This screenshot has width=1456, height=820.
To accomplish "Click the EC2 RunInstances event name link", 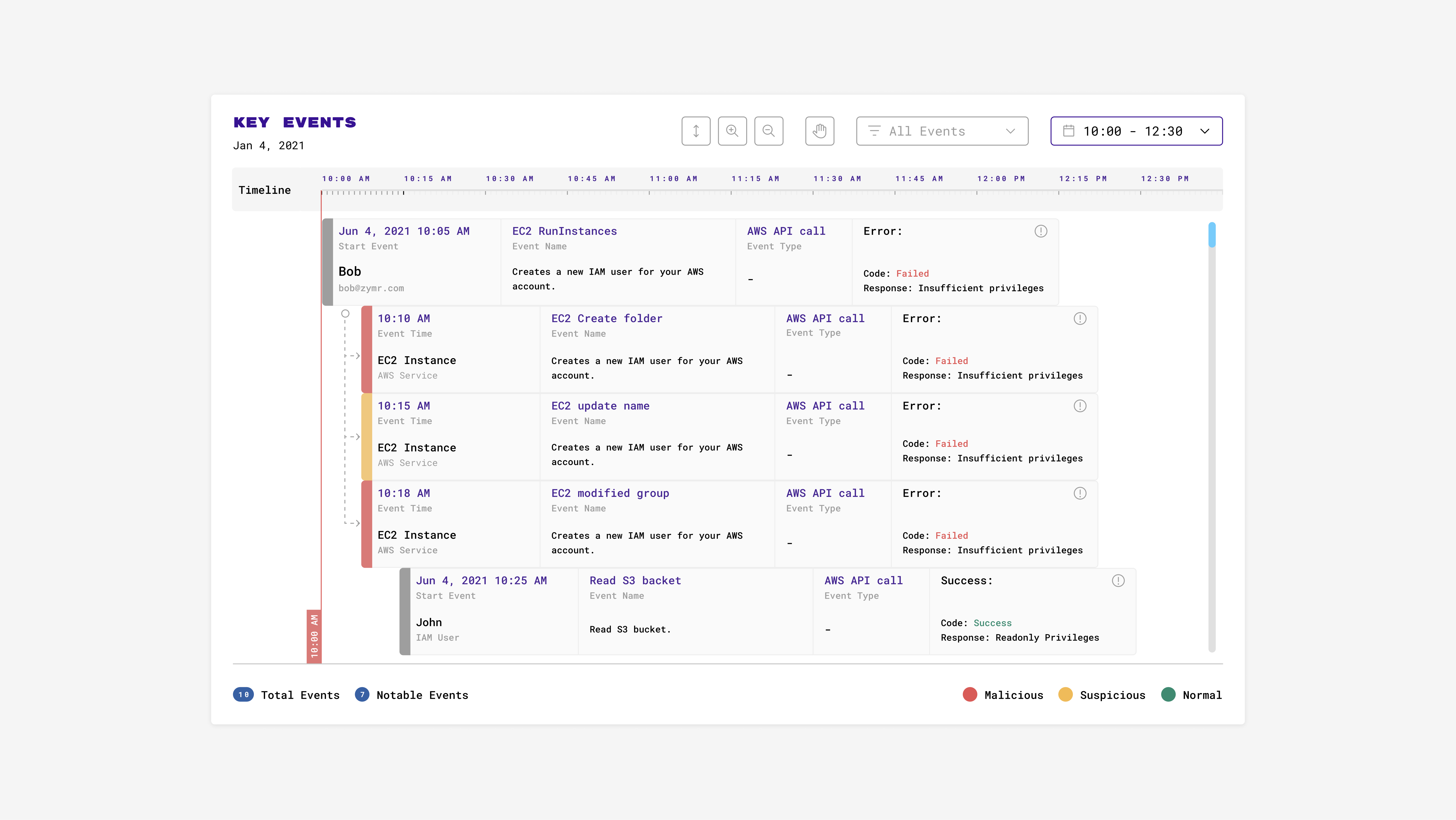I will (x=564, y=231).
